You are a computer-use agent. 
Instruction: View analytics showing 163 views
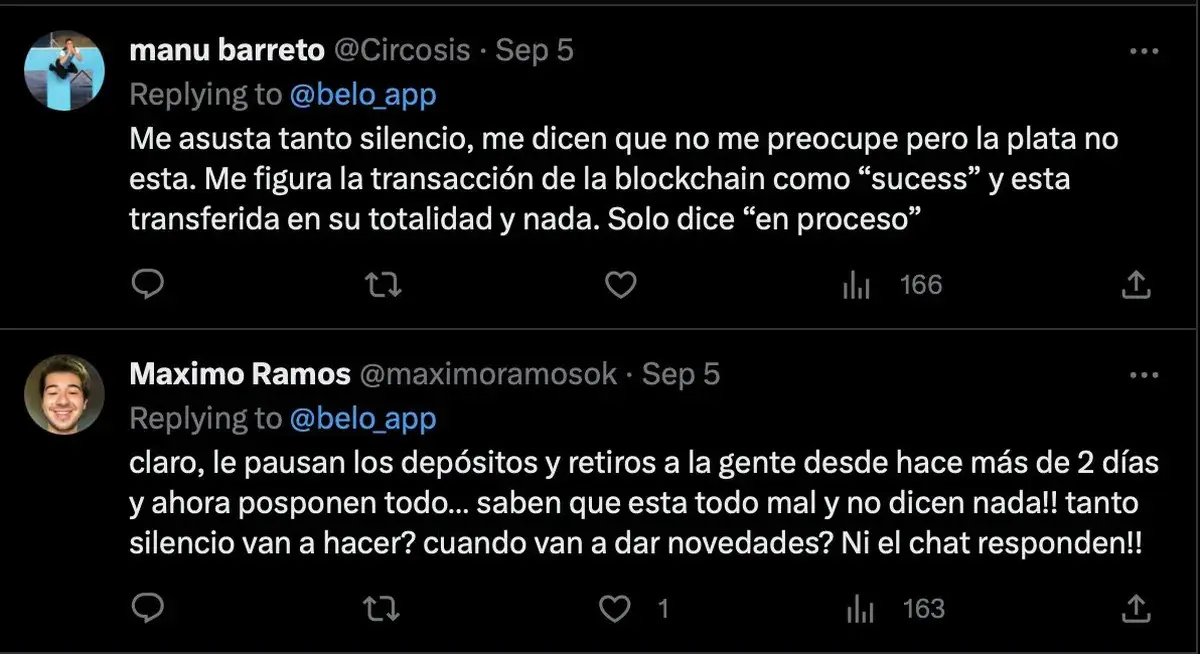coord(893,608)
